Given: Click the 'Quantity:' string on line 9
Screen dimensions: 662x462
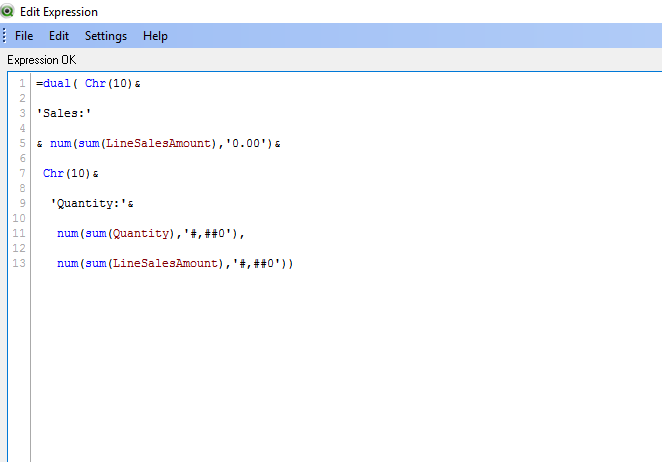Looking at the screenshot, I should pos(88,203).
